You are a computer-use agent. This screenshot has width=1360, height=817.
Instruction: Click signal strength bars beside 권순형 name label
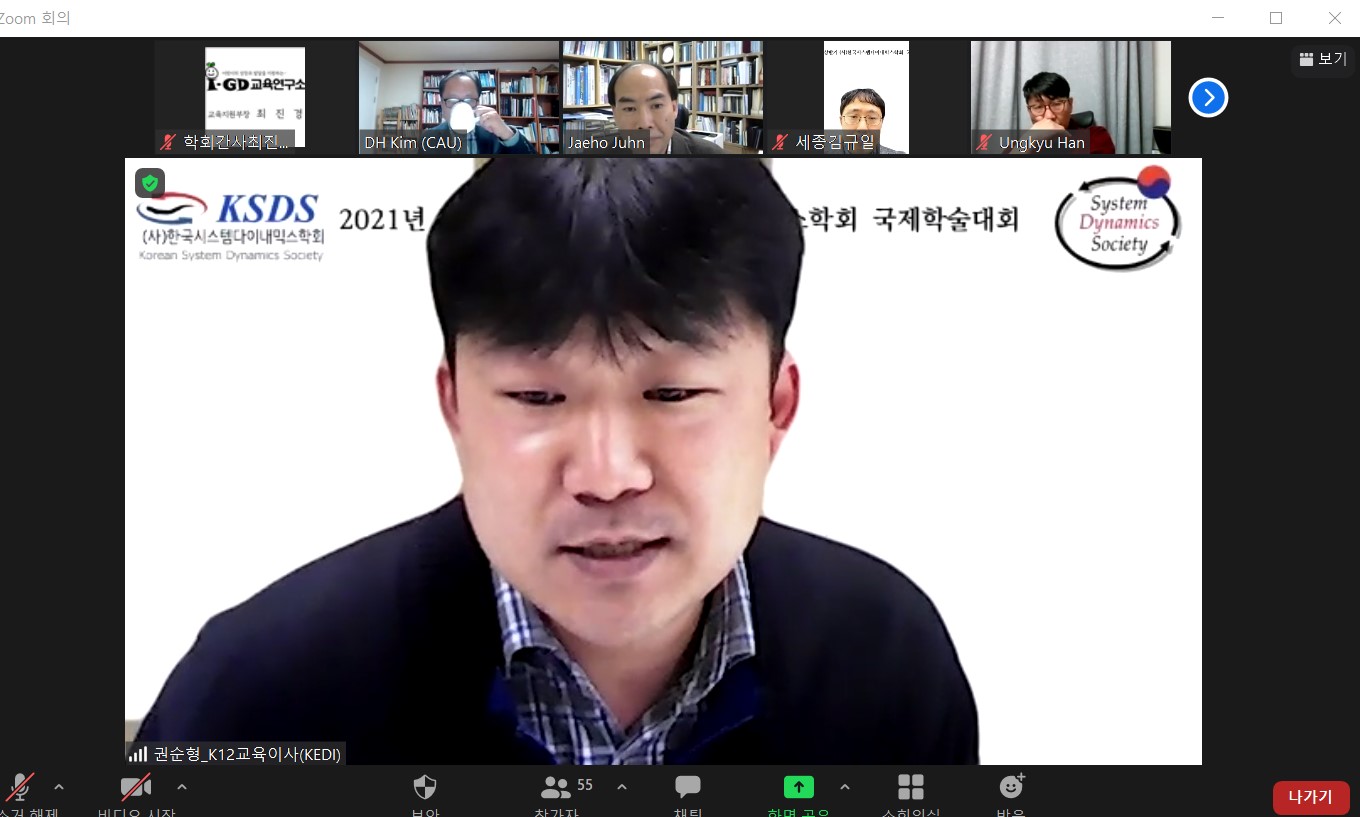pos(138,754)
